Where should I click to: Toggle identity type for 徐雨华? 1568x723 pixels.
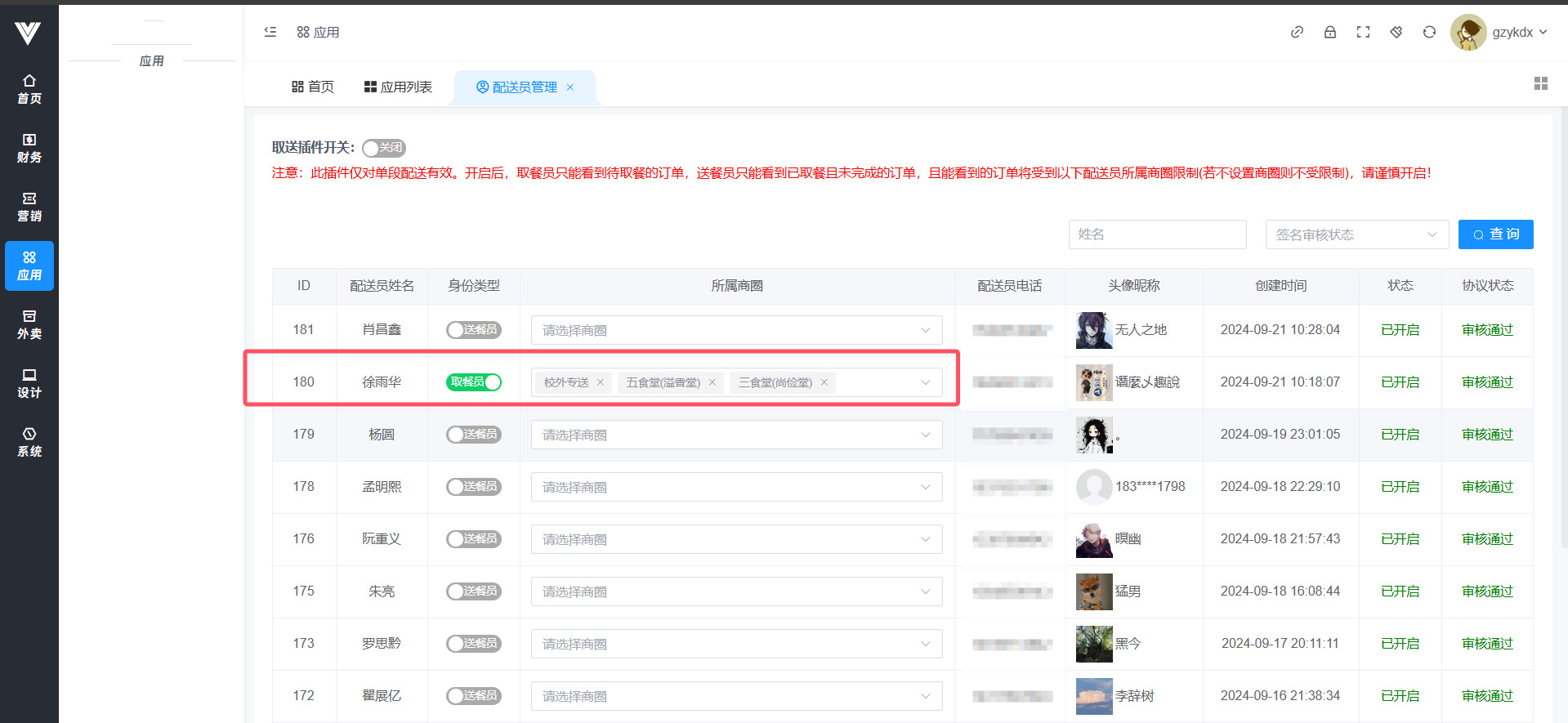coord(474,382)
